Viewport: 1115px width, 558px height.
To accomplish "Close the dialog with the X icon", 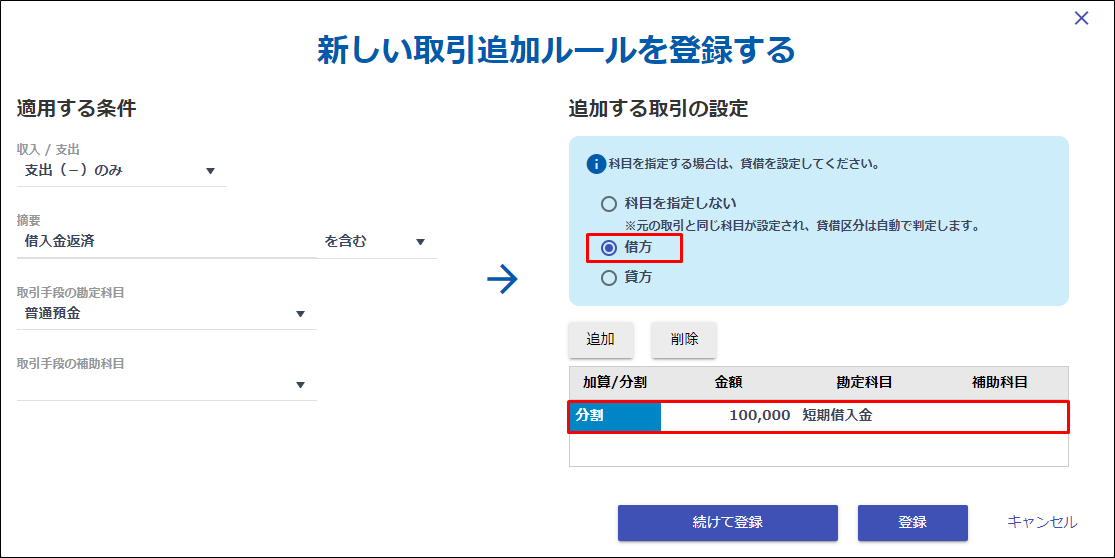I will pyautogui.click(x=1081, y=18).
